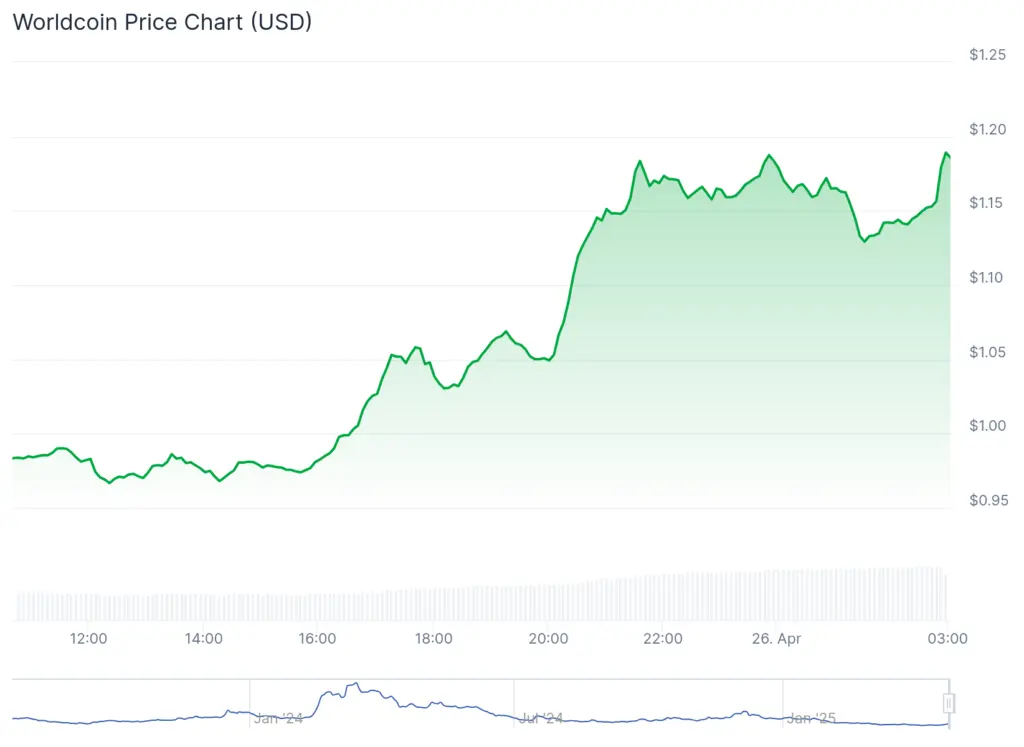Click the Jan '25 navigator label
This screenshot has height=747, width=1024.
point(810,718)
